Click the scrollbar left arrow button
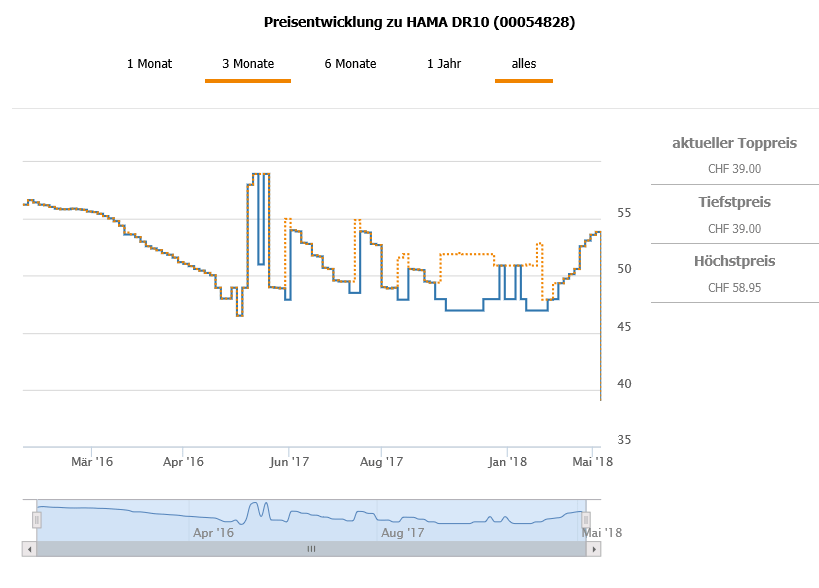 29,549
